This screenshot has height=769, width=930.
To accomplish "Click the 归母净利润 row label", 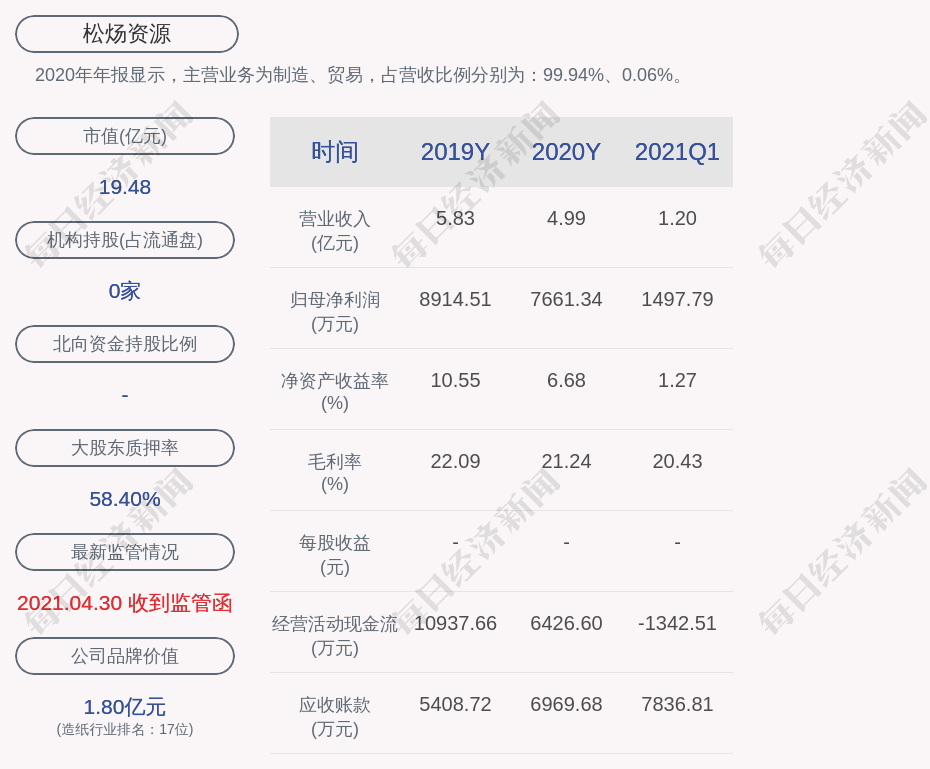I will point(335,311).
